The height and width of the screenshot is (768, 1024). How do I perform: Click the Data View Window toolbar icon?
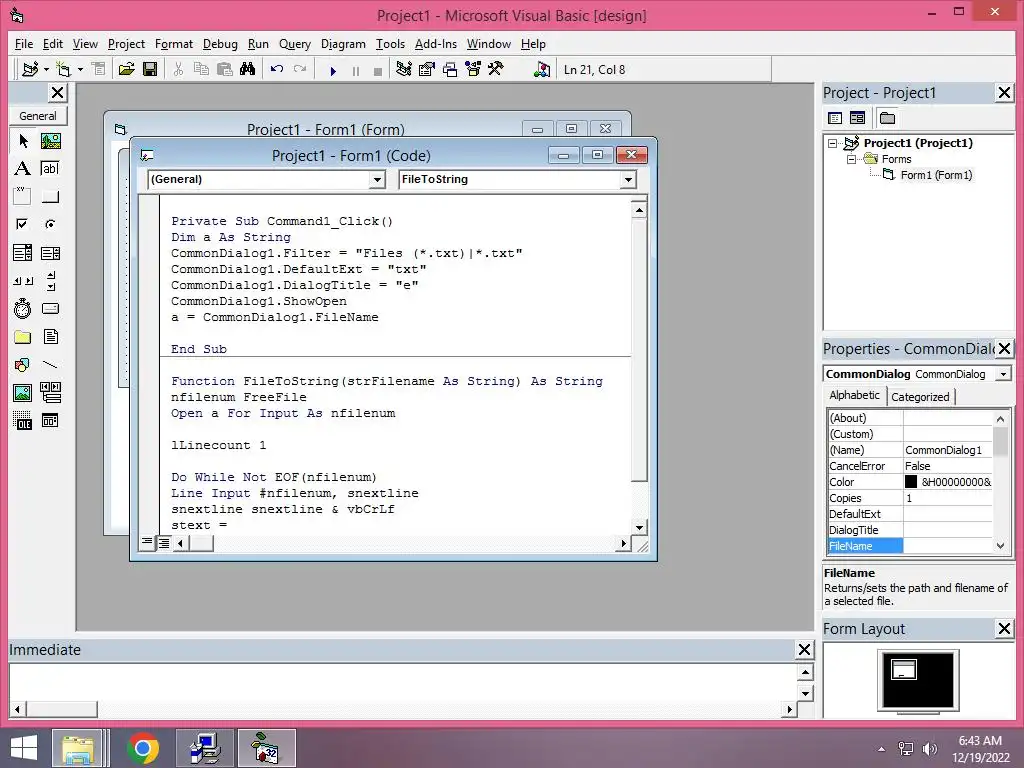point(541,69)
